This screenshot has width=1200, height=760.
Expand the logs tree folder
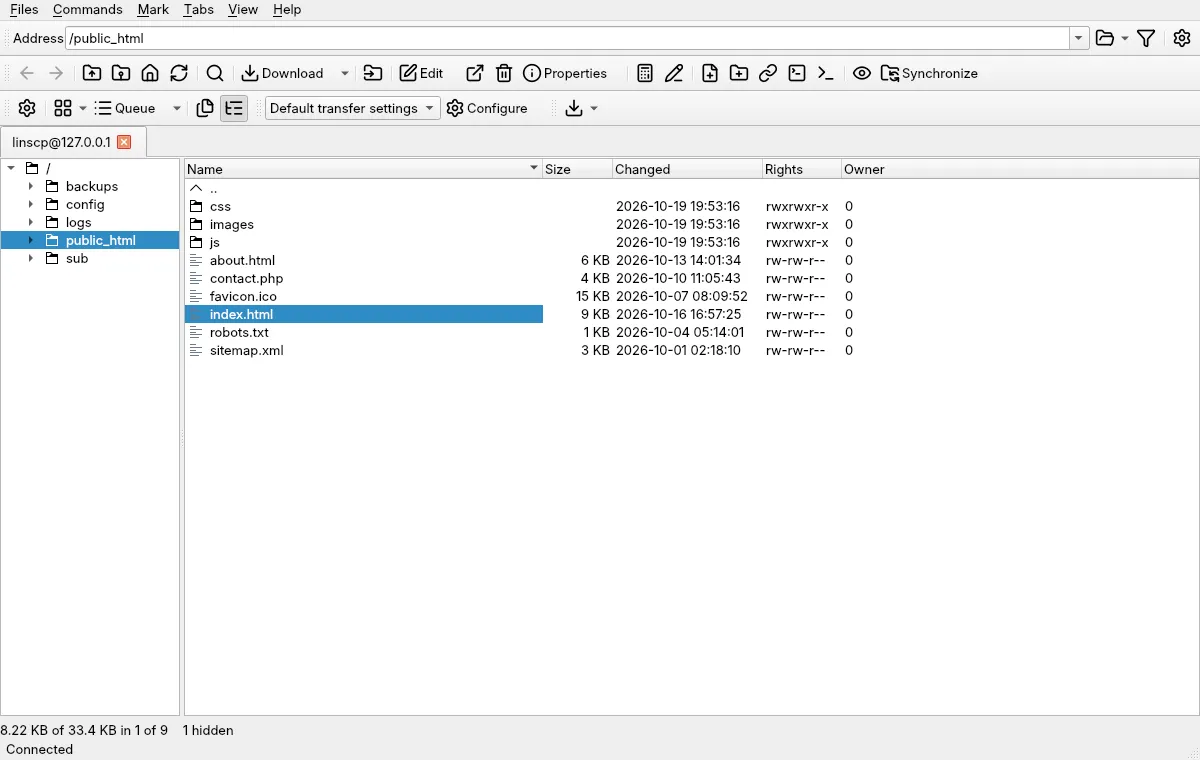[x=31, y=222]
